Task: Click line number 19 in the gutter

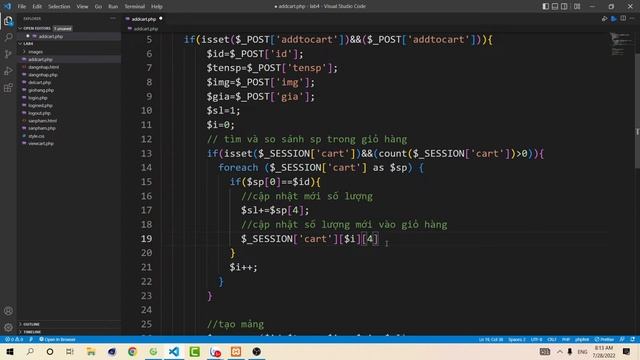Action: click(x=146, y=238)
